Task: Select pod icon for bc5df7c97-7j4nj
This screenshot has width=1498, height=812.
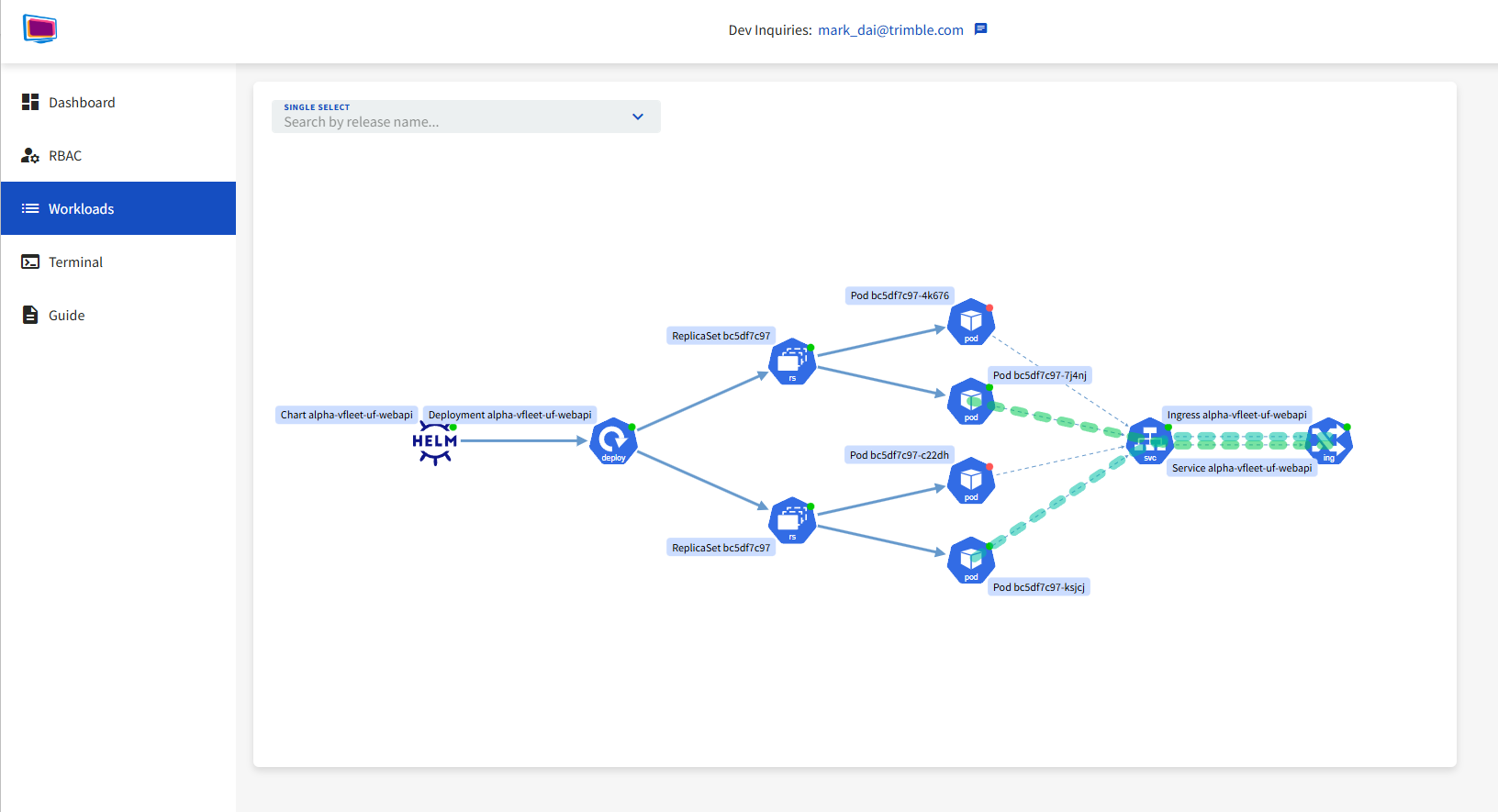Action: 970,402
